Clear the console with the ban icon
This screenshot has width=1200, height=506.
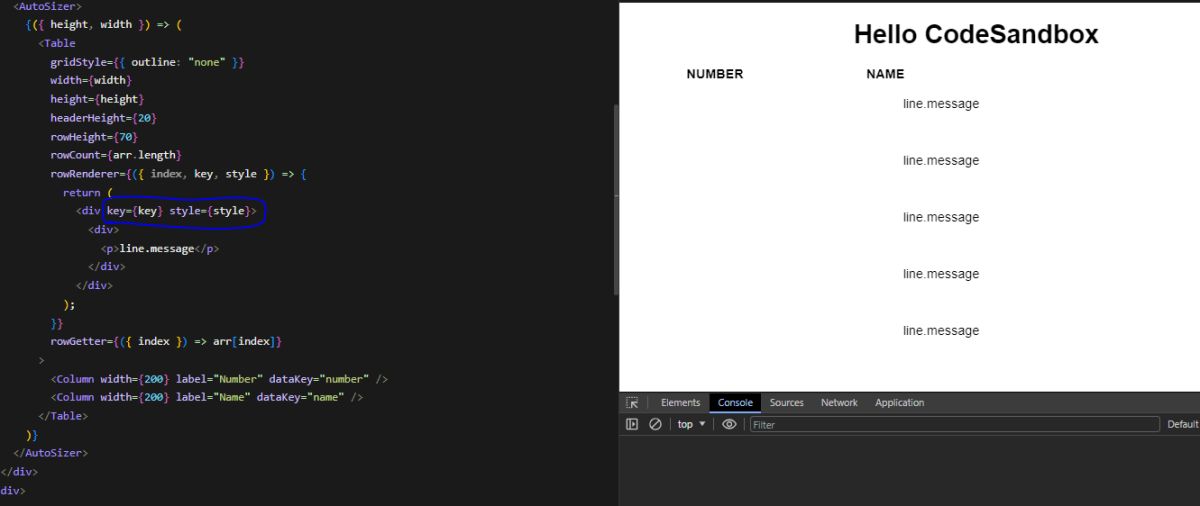(655, 424)
